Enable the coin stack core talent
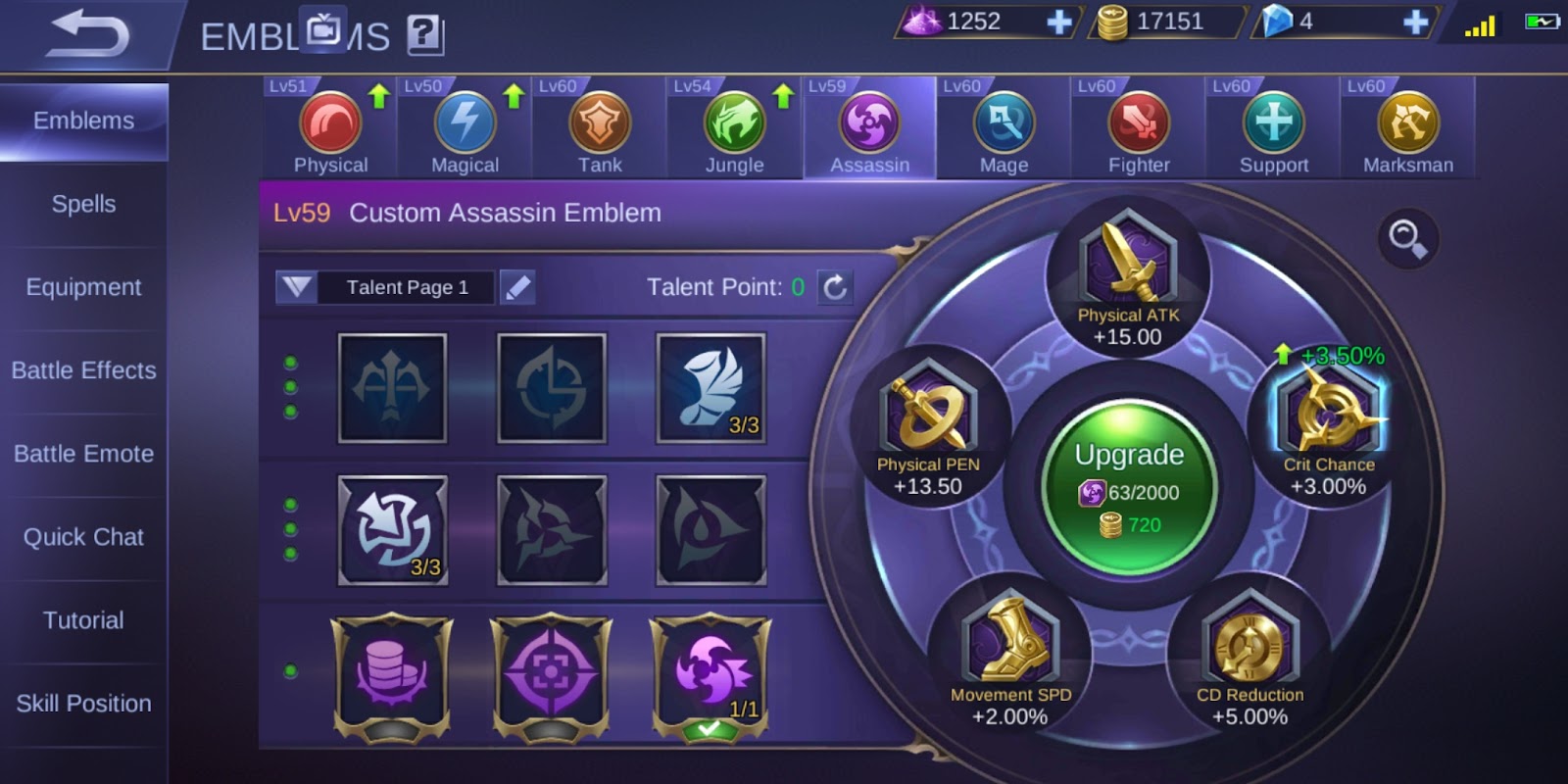Viewport: 1568px width, 784px height. (x=392, y=674)
